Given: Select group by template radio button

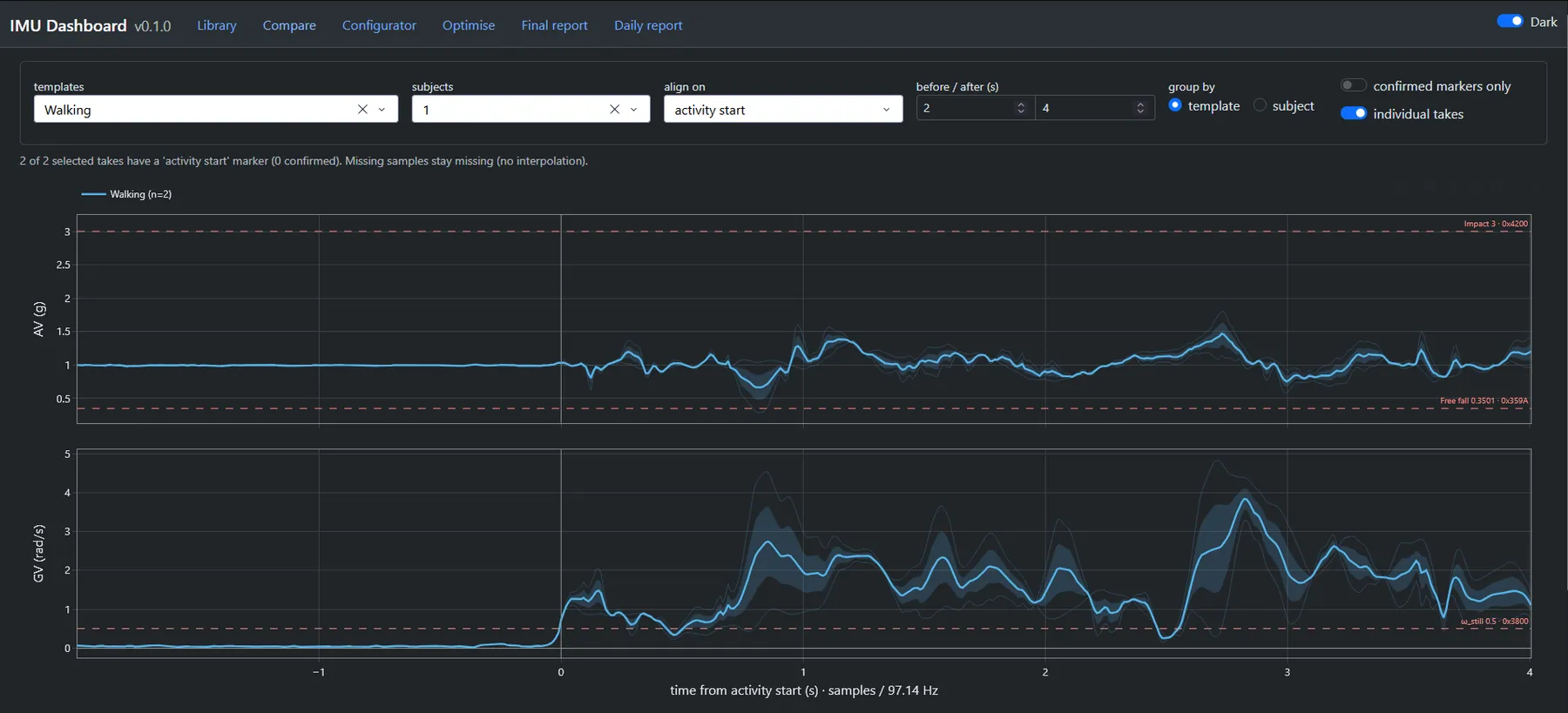Looking at the screenshot, I should click(1175, 105).
